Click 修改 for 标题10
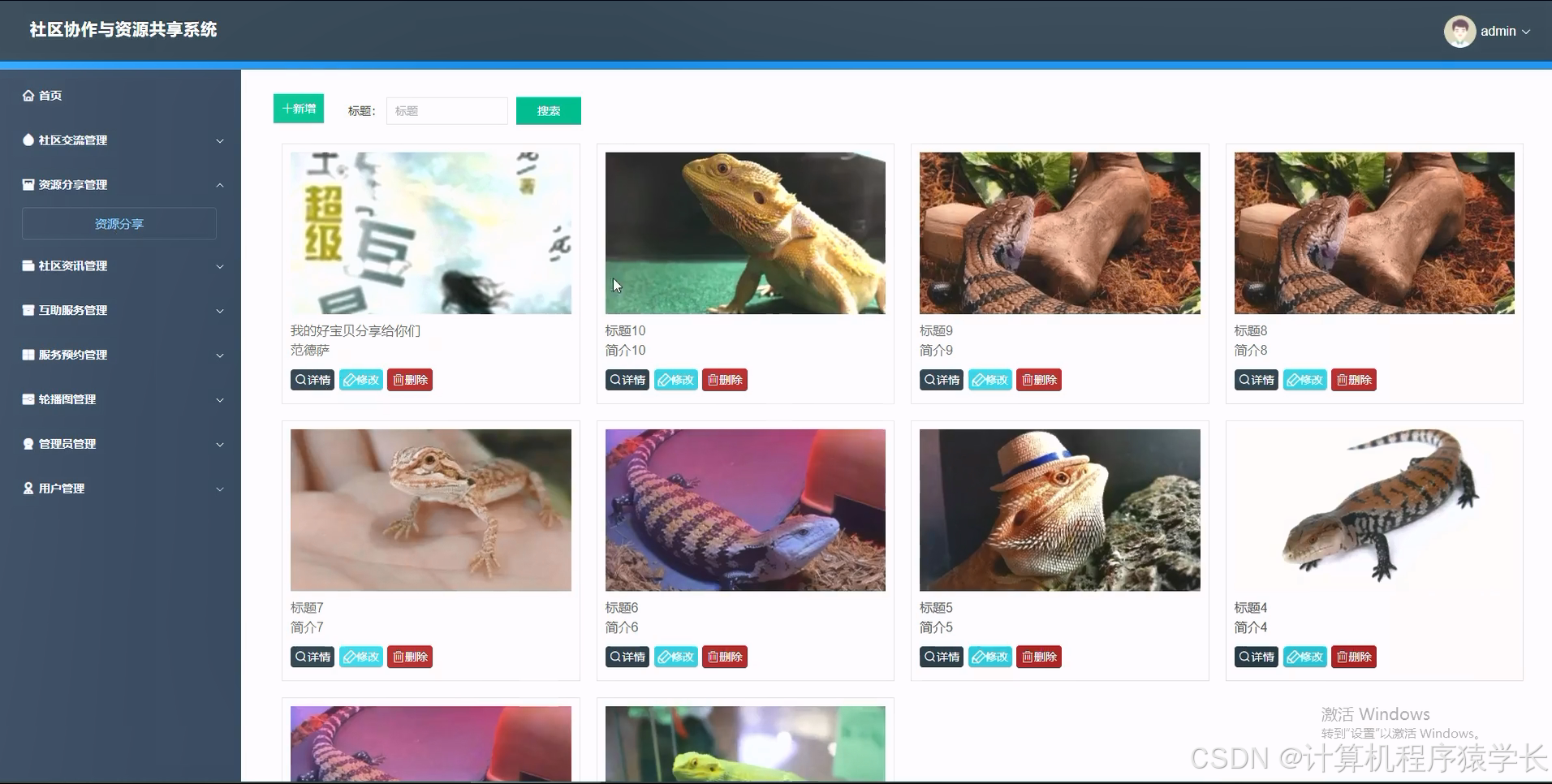This screenshot has width=1552, height=784. (676, 380)
